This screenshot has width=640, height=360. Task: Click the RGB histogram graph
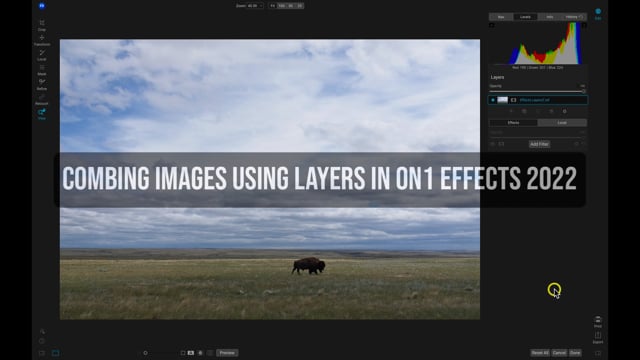pos(538,43)
